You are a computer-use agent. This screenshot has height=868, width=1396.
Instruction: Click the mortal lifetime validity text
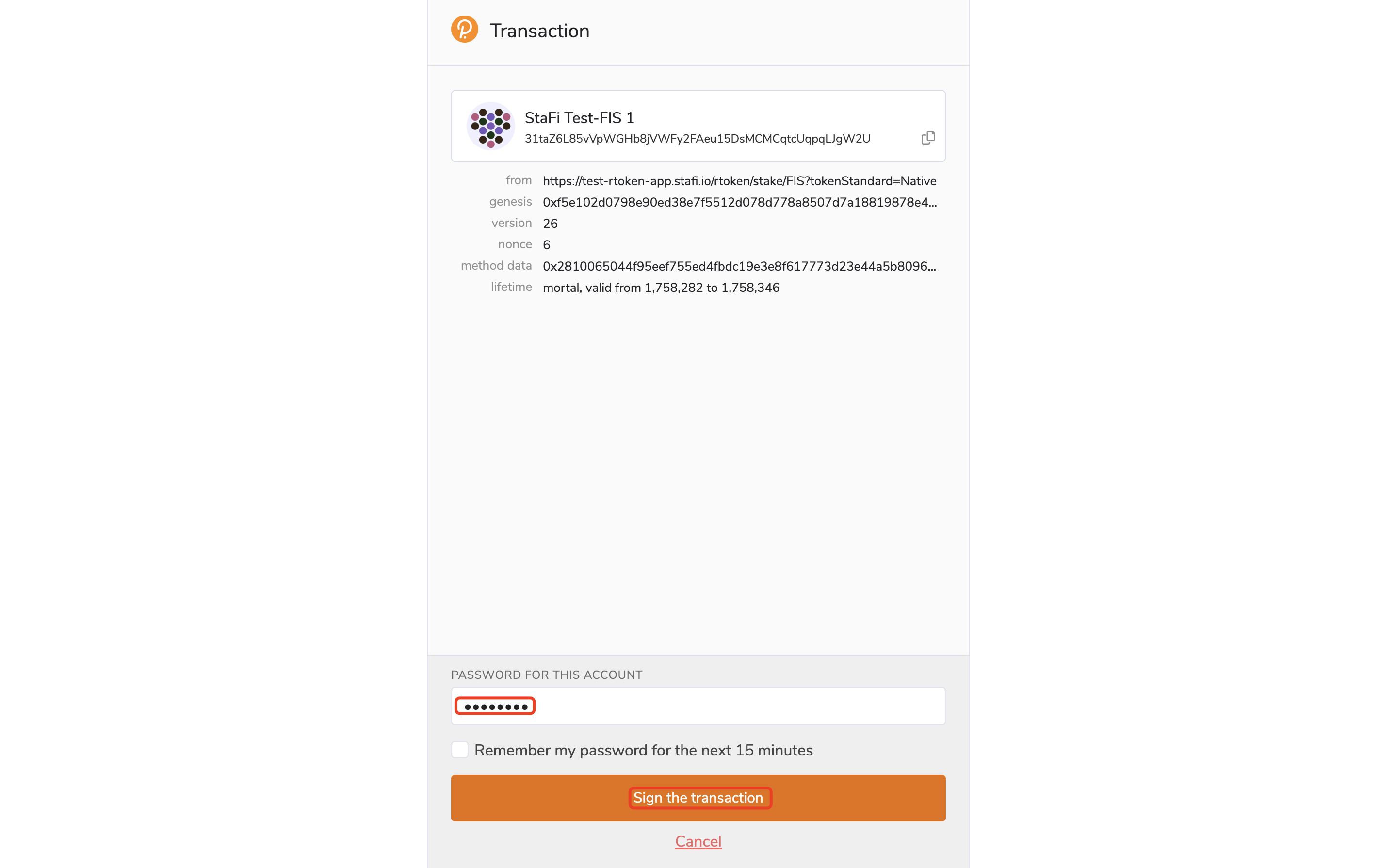pyautogui.click(x=660, y=288)
